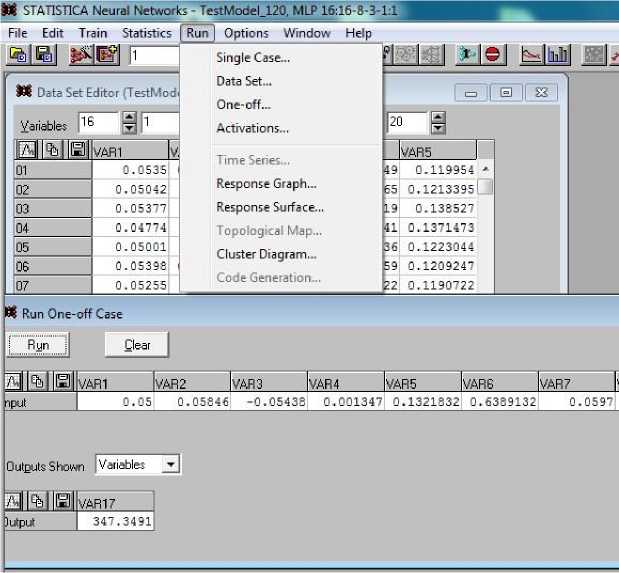Click the bar chart statistics icon
Screen dimensions: 619x573
558,55
